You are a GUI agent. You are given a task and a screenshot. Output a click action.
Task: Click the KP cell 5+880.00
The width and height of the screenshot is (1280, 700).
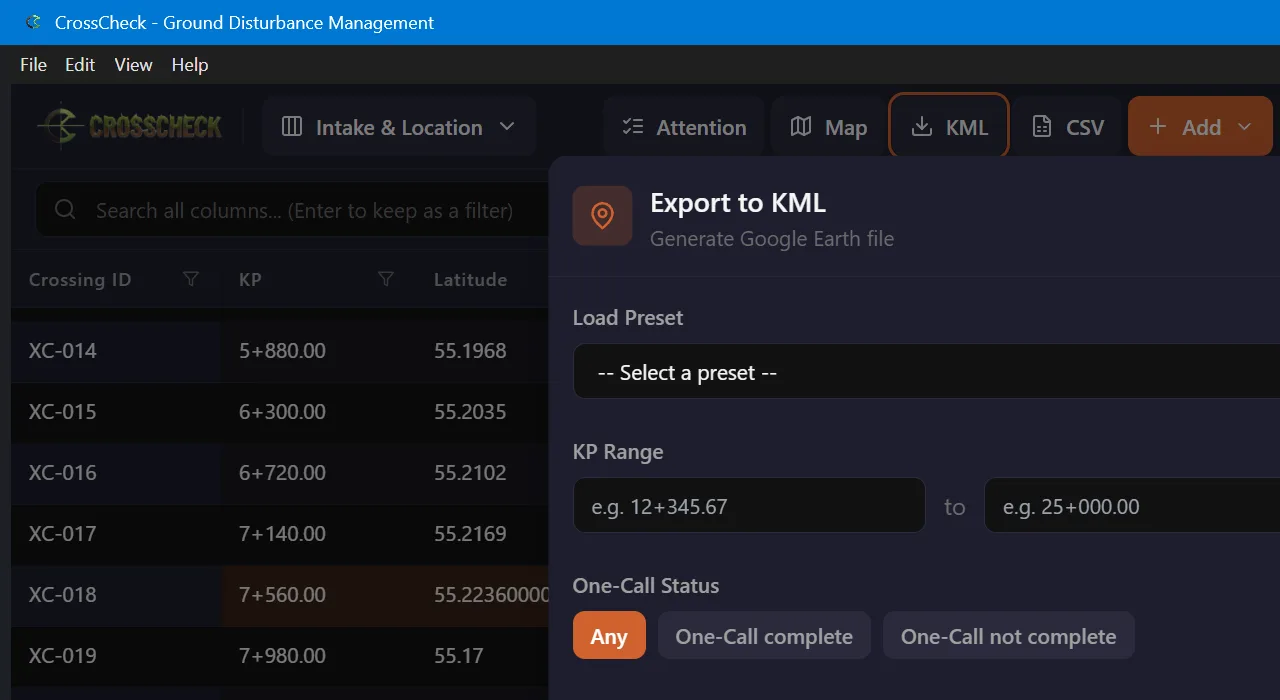[x=282, y=351]
